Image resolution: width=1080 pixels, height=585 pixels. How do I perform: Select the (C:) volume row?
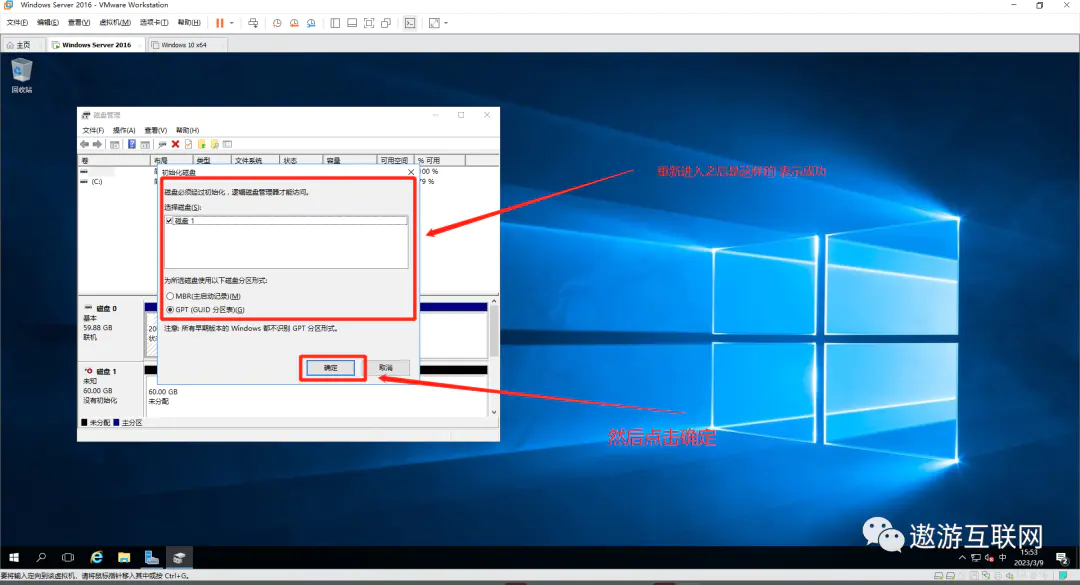(97, 182)
